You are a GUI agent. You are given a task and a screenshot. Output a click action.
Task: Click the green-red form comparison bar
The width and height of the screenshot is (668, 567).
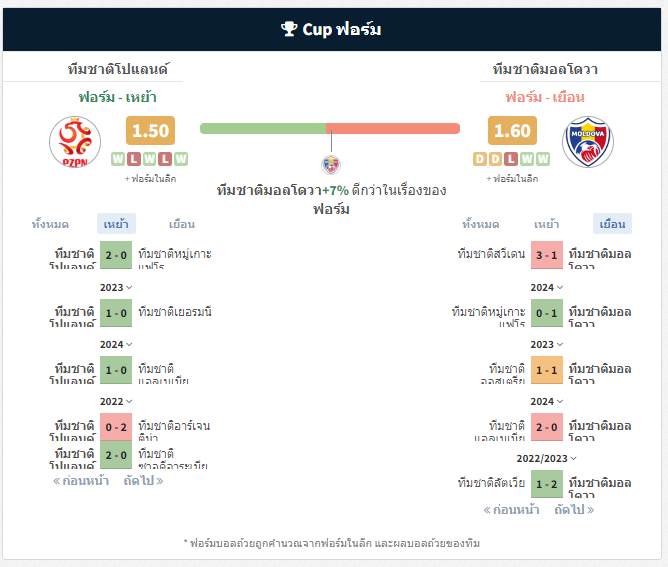click(x=330, y=128)
